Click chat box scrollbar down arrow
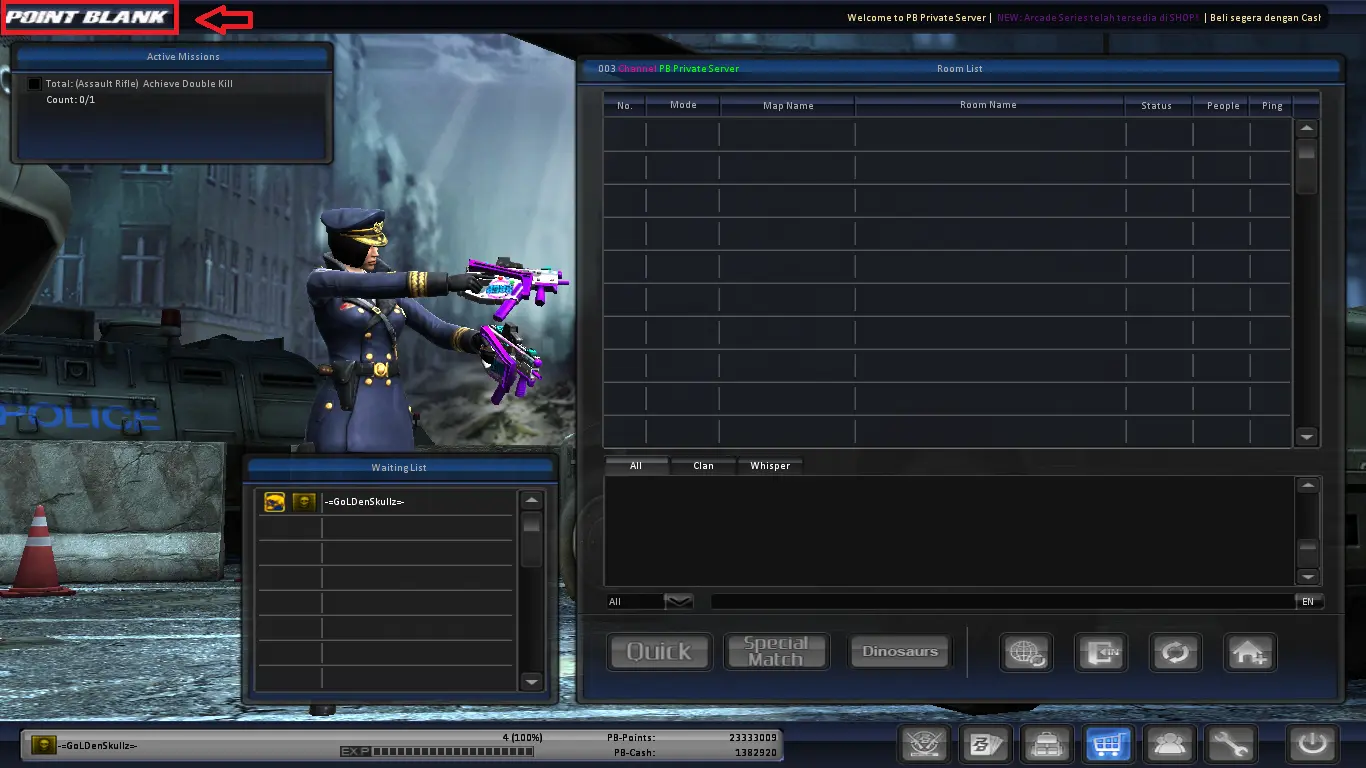This screenshot has height=768, width=1366. pos(1308,577)
